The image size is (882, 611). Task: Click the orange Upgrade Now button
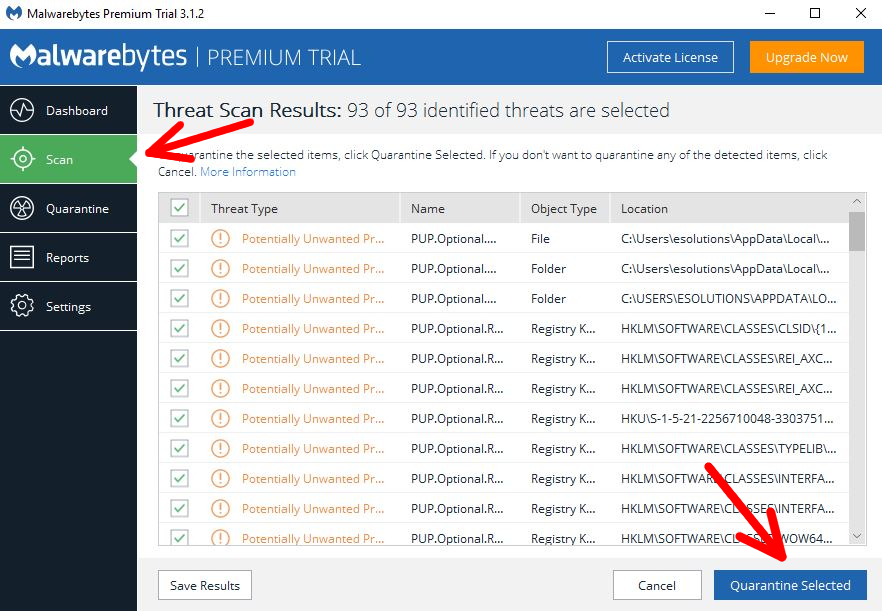806,57
